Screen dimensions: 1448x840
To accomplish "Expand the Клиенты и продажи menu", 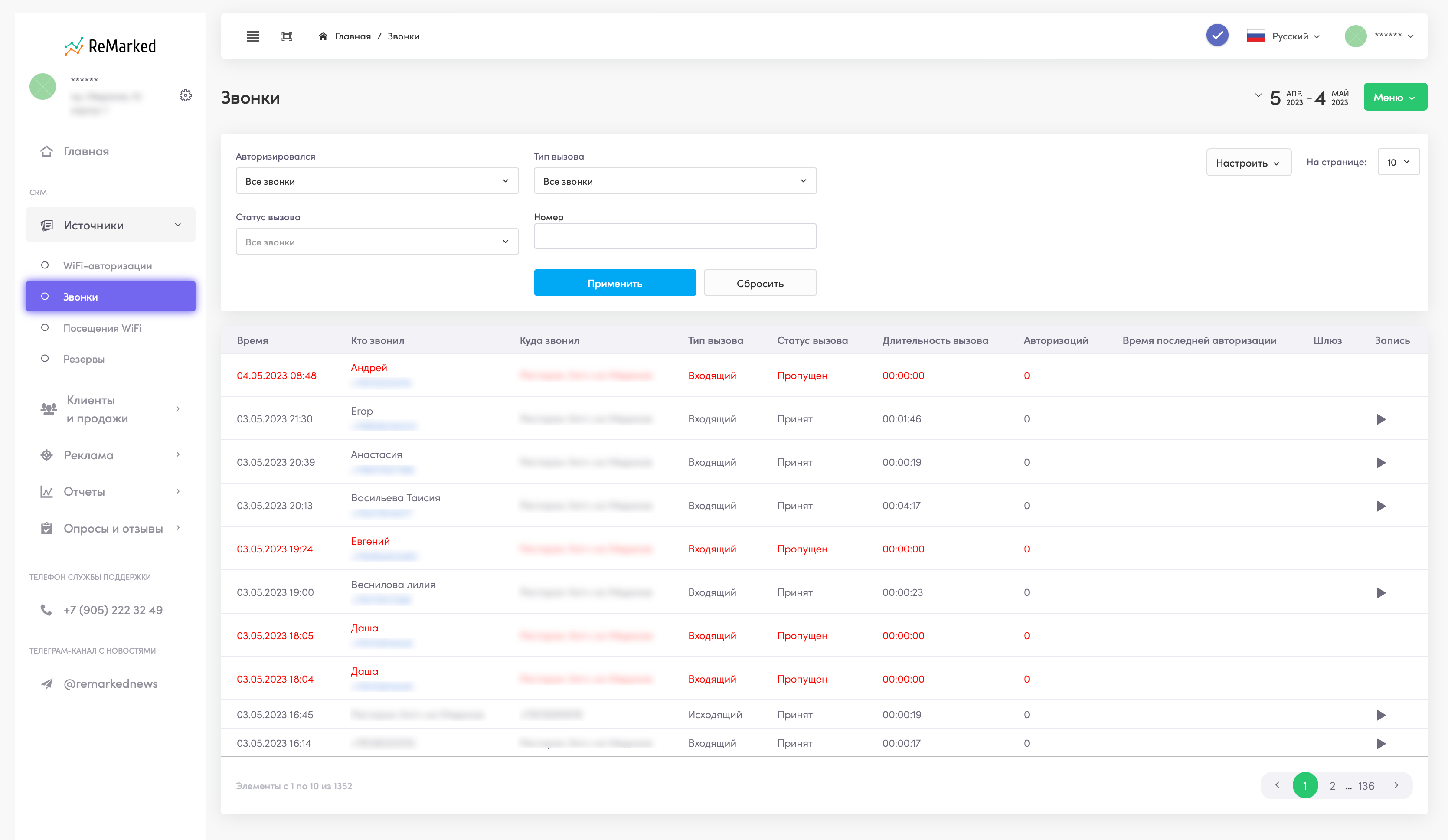I will [x=111, y=409].
